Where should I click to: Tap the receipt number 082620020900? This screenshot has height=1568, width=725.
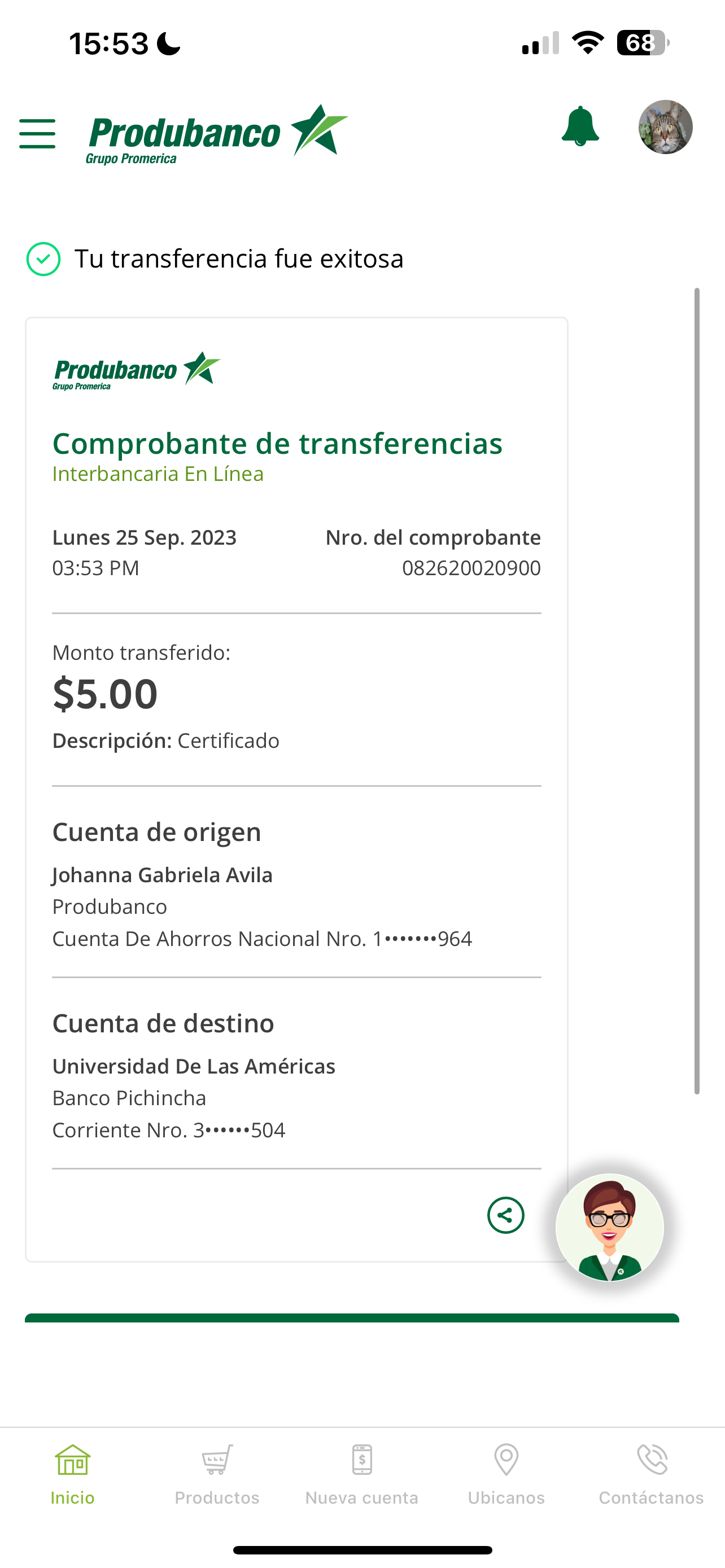point(470,568)
